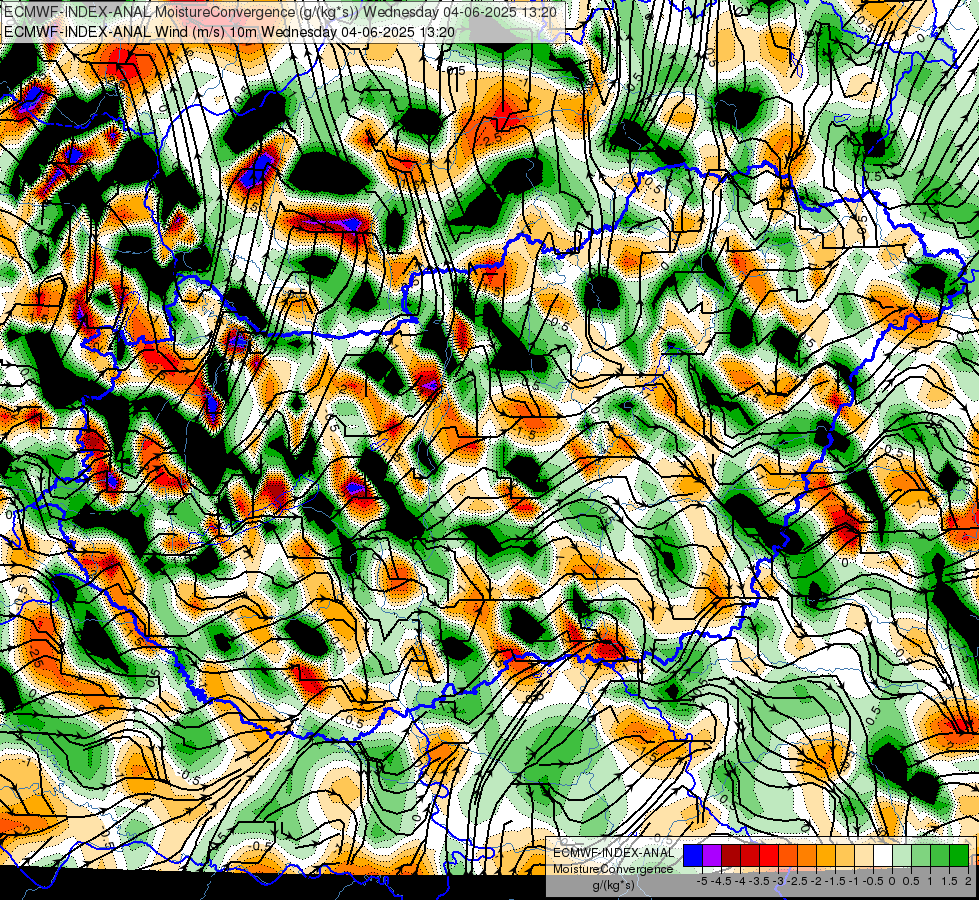Click the pale peach swatch left of white
The height and width of the screenshot is (900, 979).
864,856
